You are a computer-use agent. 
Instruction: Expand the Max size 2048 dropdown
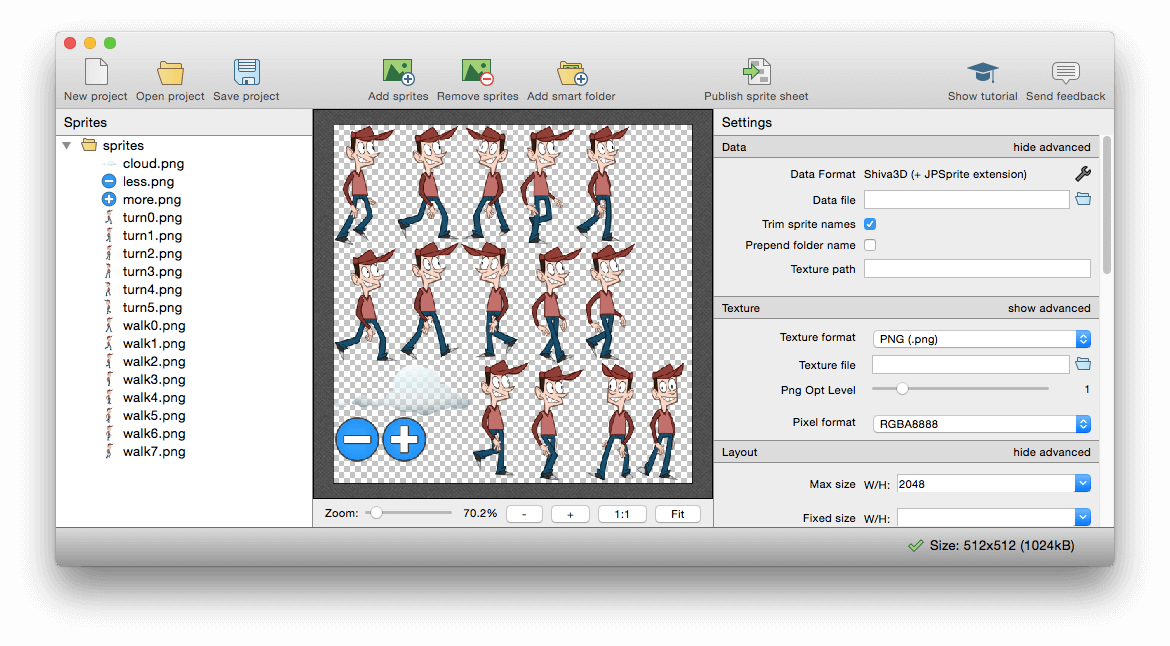coord(1082,484)
